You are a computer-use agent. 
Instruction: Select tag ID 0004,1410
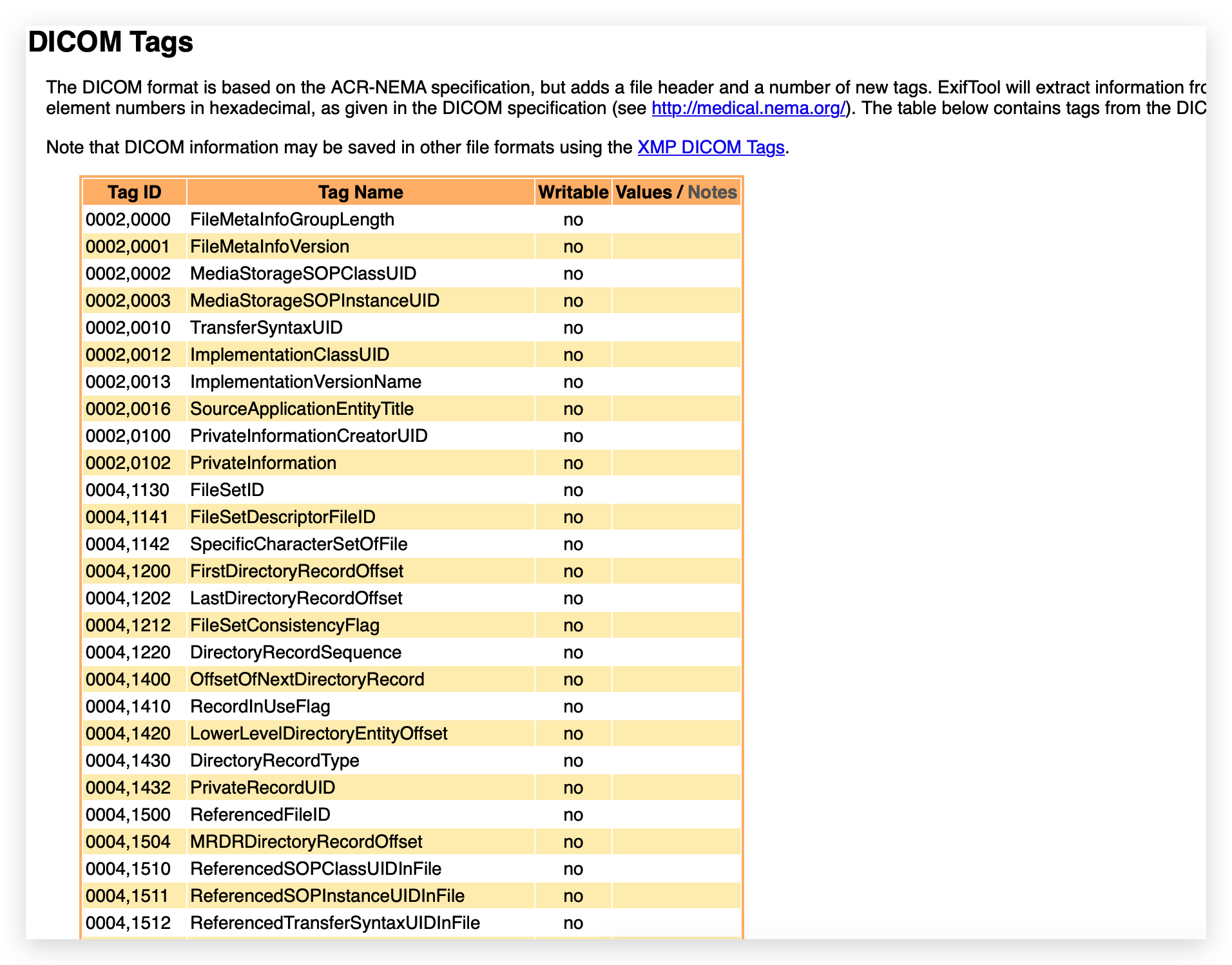click(128, 707)
